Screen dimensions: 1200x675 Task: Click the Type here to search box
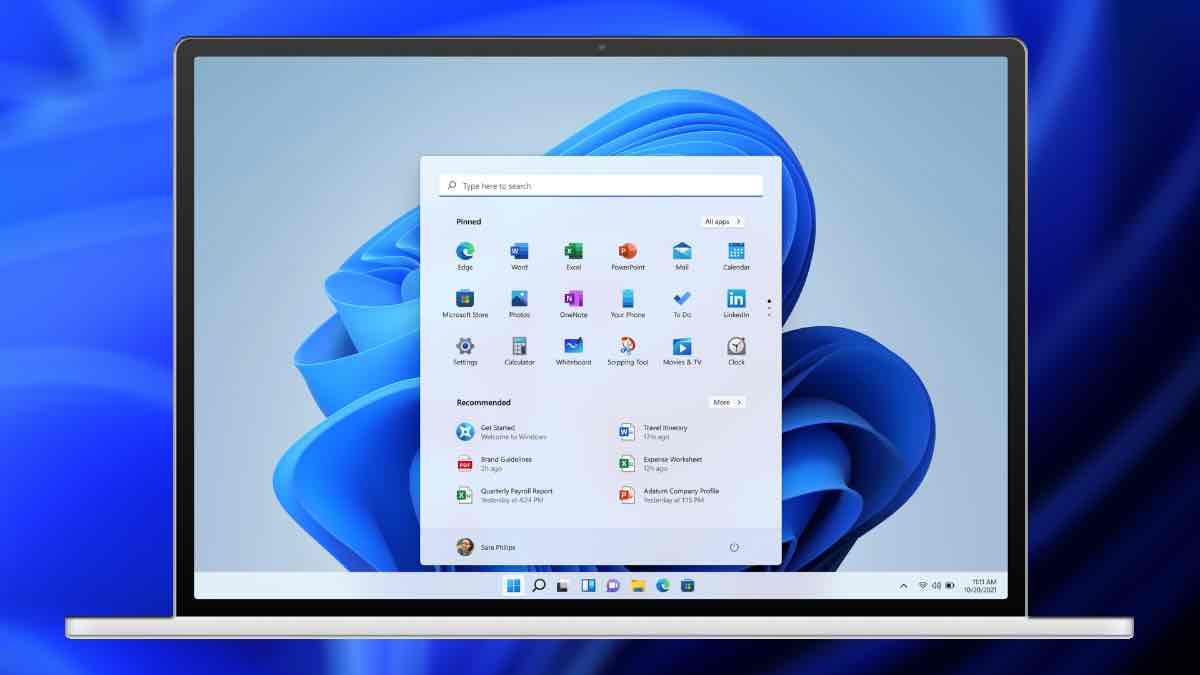[600, 186]
